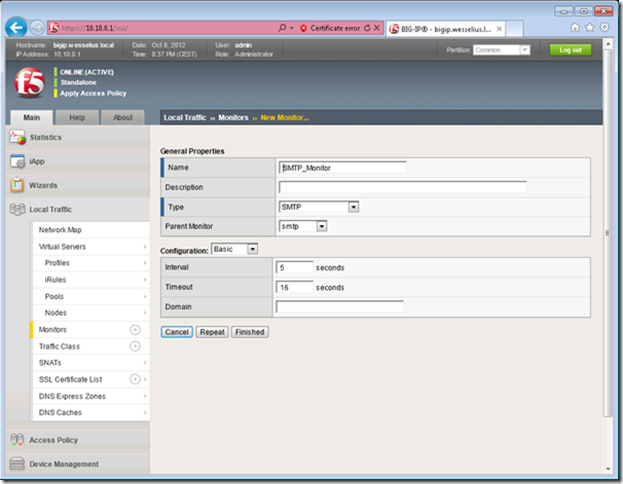
Task: Click the iApp sidebar icon
Action: pyautogui.click(x=18, y=161)
